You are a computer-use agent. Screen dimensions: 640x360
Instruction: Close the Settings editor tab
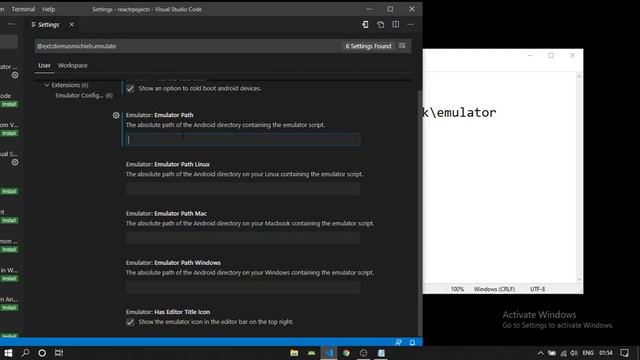click(x=71, y=24)
